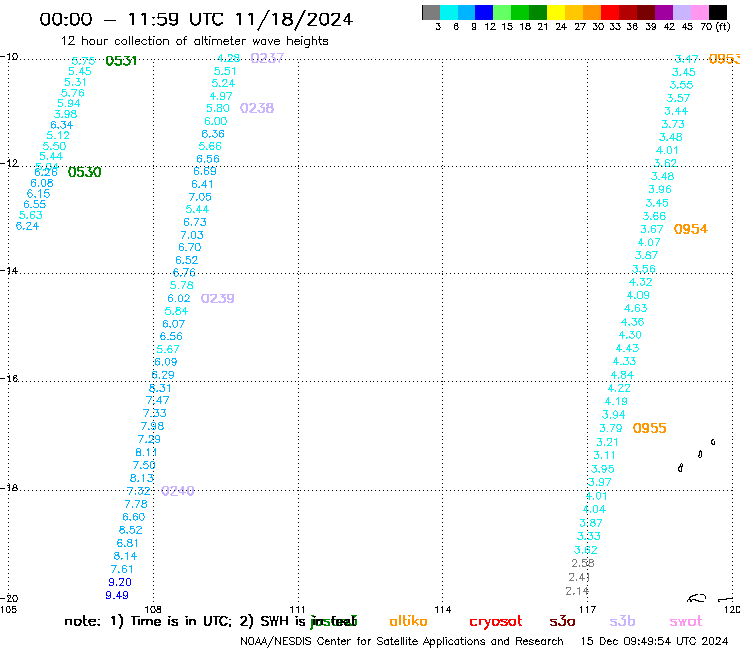Image resolution: width=740 pixels, height=650 pixels.
Task: Click the wave height value 9.49
Action: pos(117,595)
